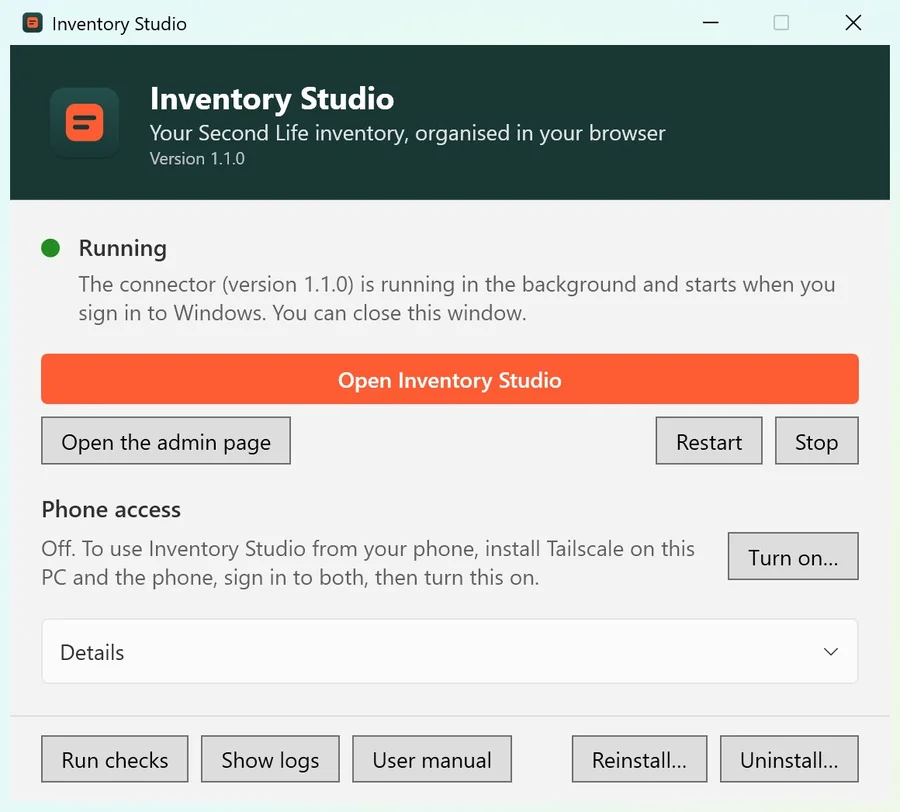Viewport: 900px width, 812px height.
Task: Show logs
Action: [270, 759]
